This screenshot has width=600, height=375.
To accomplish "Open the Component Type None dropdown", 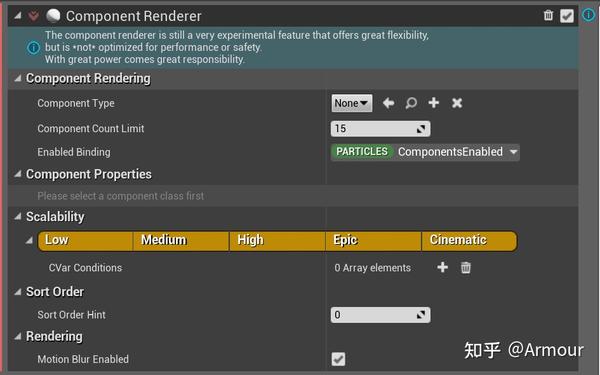I will click(352, 103).
